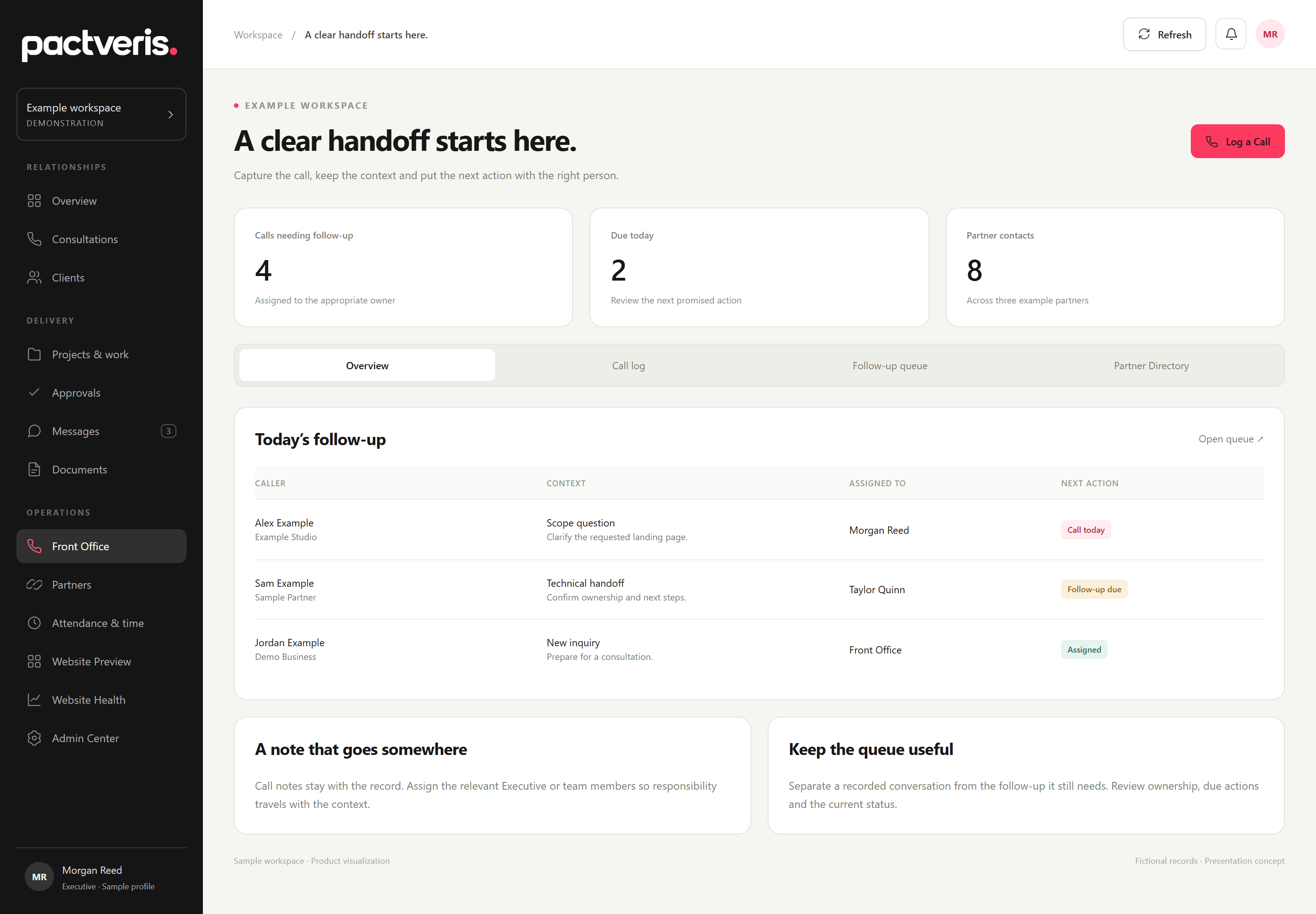Click the Assigned status badge

(1084, 649)
